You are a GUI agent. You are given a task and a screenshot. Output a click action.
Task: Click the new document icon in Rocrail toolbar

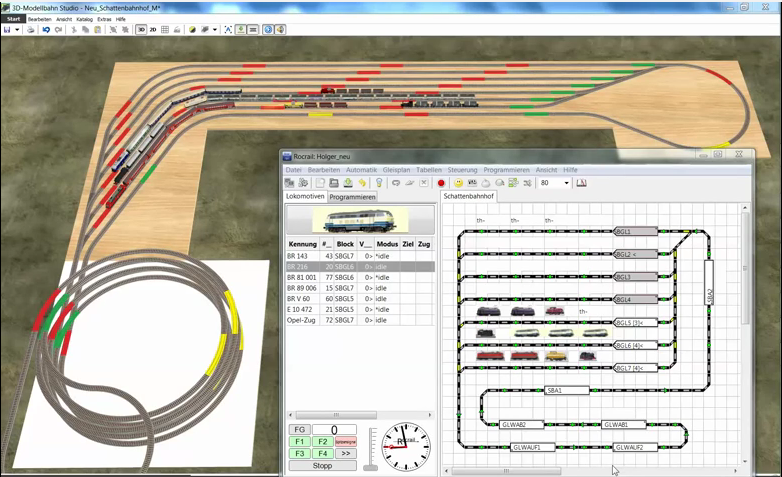click(320, 183)
